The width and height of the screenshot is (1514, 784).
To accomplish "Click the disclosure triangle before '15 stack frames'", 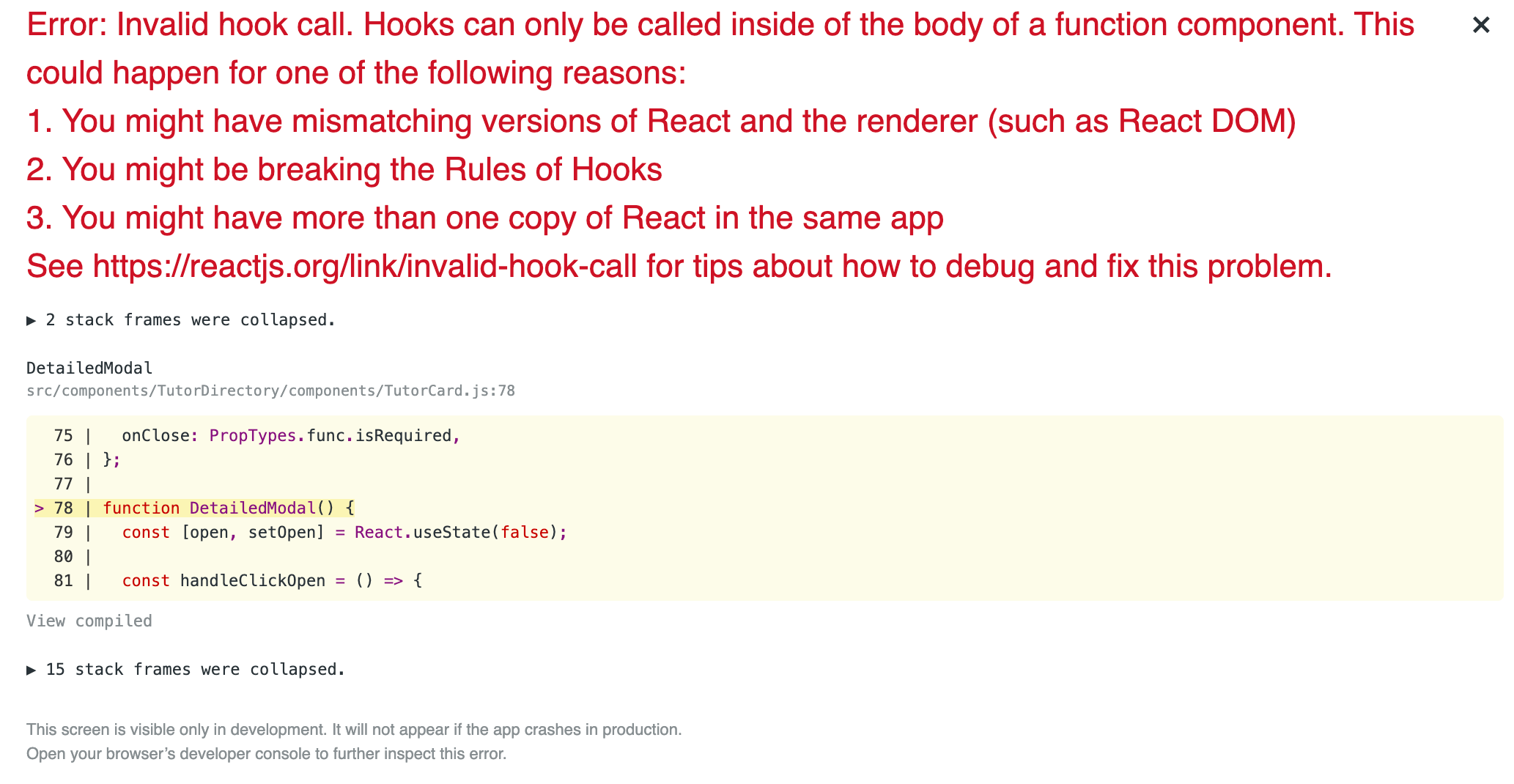I will 32,668.
